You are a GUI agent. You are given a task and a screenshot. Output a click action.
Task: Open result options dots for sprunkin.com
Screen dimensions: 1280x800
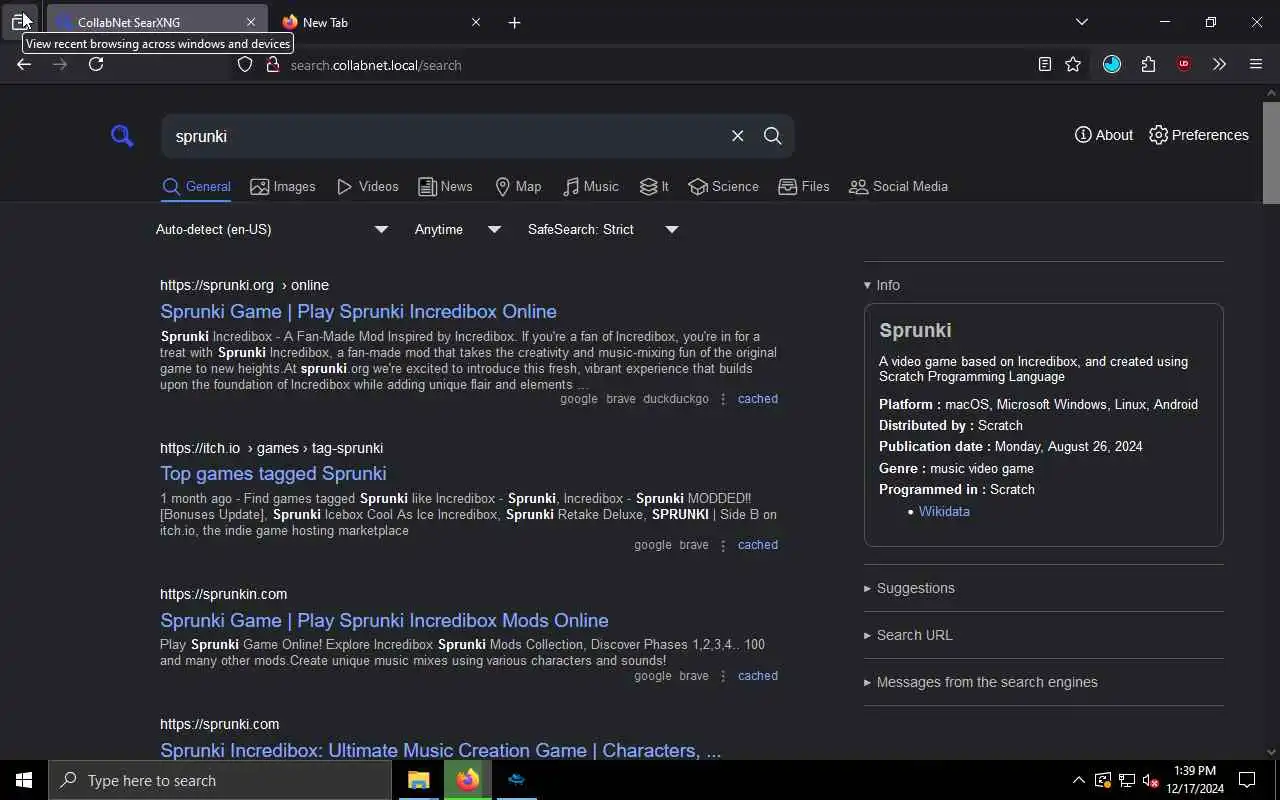pyautogui.click(x=723, y=676)
